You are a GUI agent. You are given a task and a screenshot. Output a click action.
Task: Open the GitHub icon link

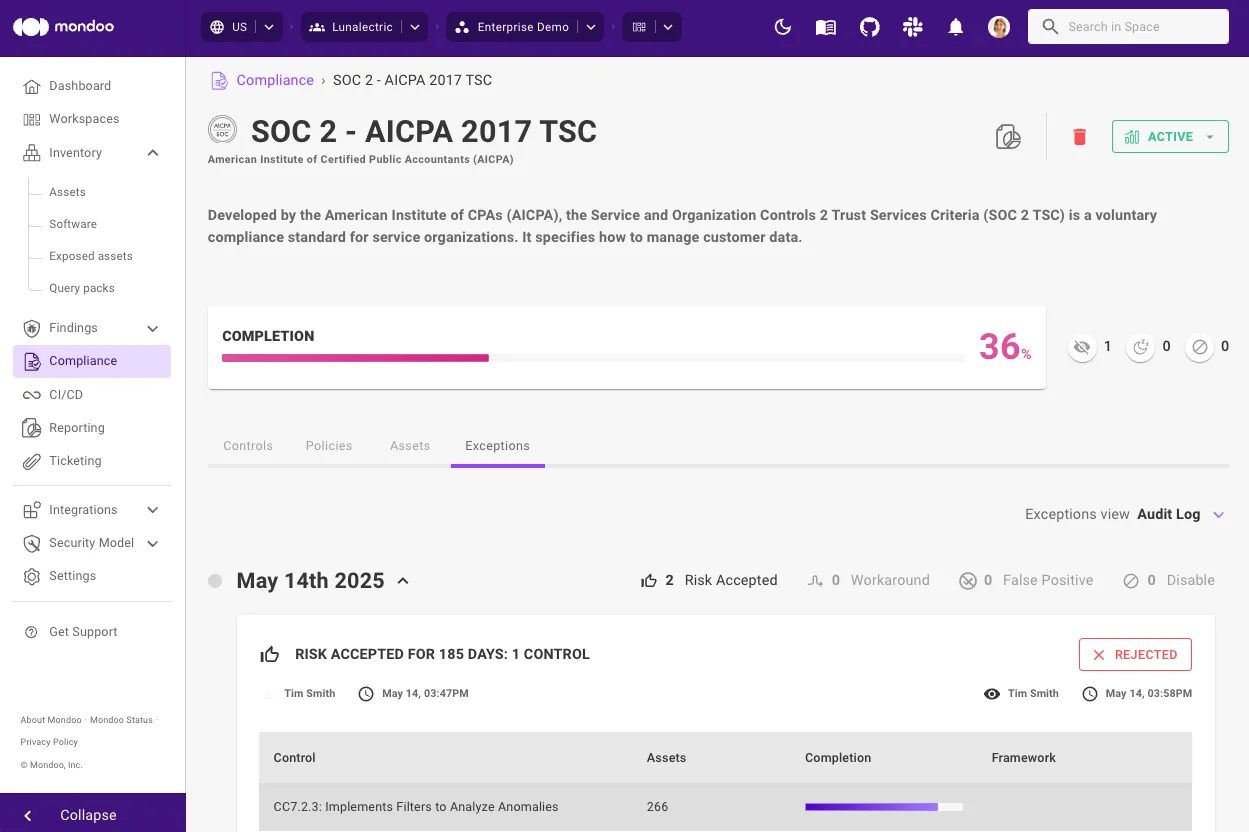tap(870, 27)
